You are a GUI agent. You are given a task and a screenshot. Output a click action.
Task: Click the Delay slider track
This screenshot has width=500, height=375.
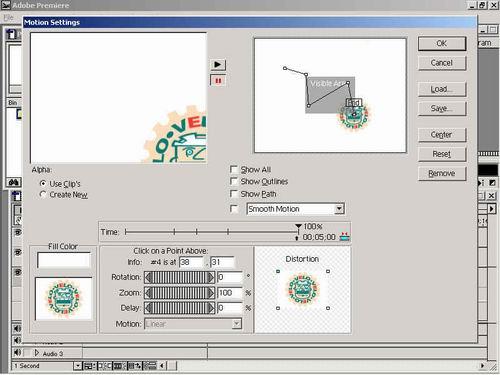(180, 308)
